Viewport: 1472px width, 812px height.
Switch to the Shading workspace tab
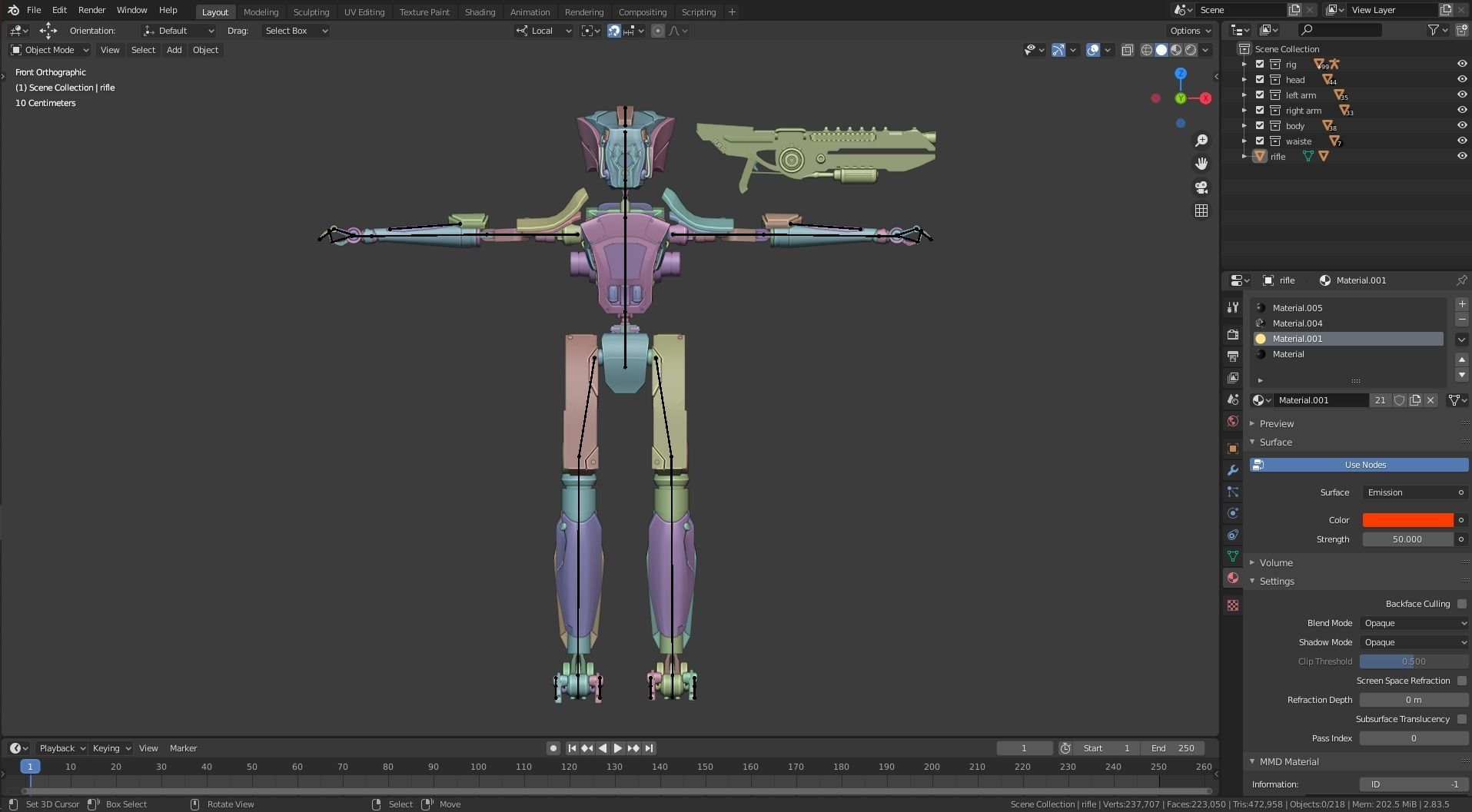[x=480, y=12]
